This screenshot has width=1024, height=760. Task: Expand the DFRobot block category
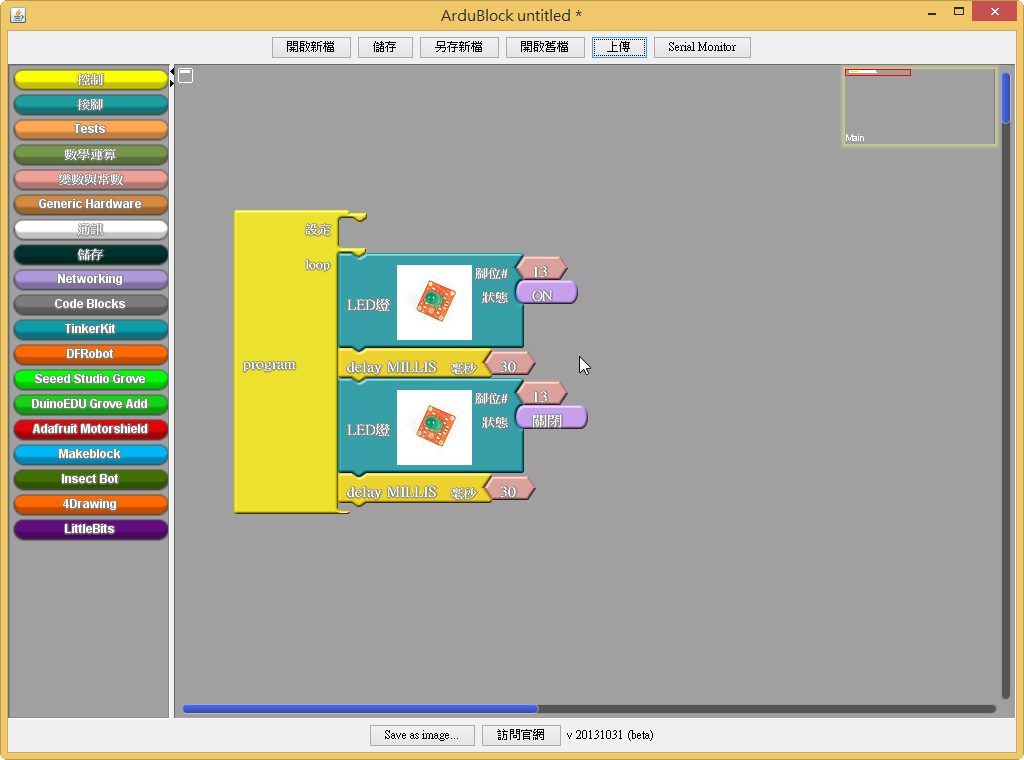tap(90, 354)
